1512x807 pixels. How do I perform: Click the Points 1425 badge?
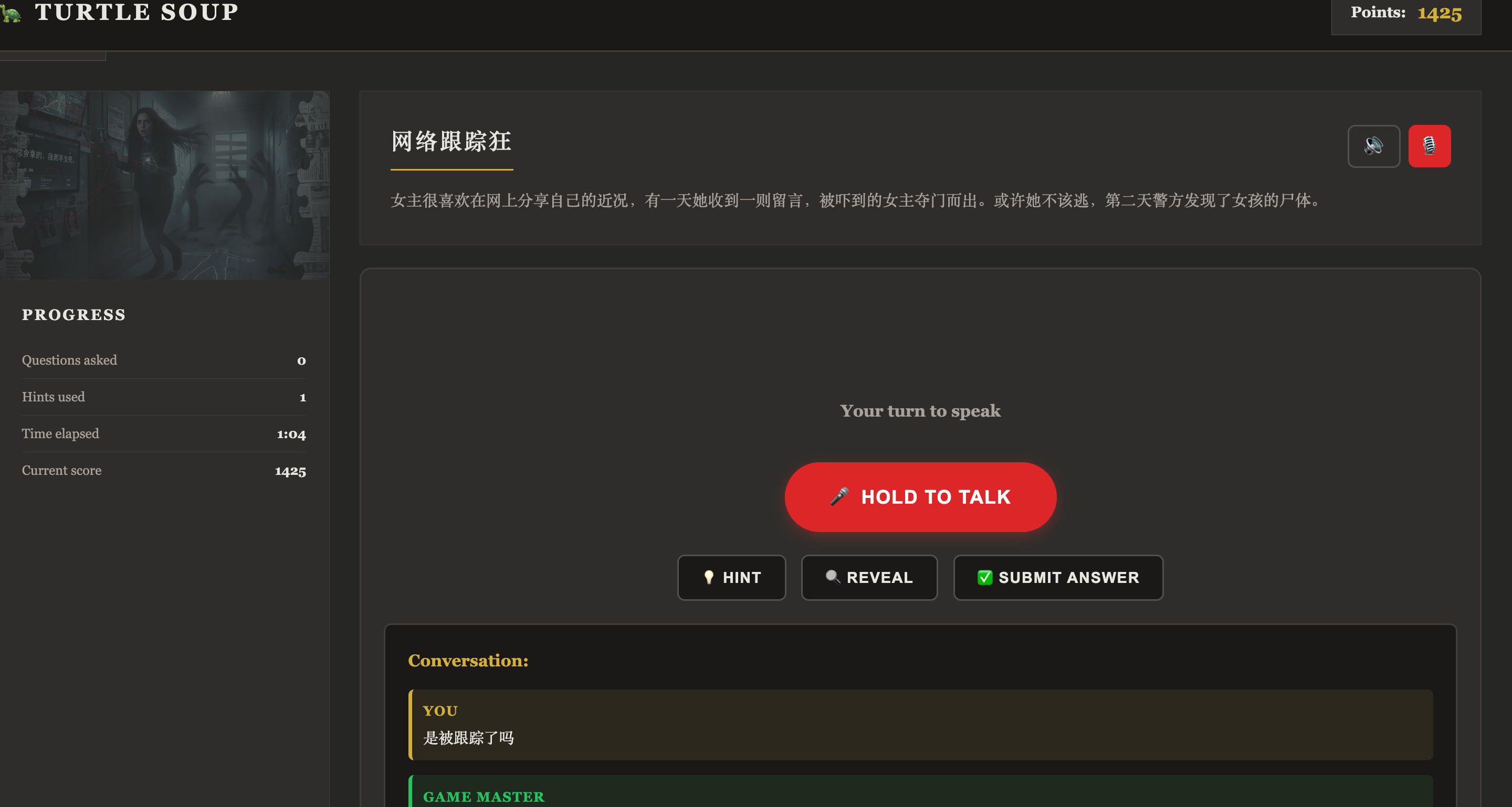click(x=1406, y=14)
